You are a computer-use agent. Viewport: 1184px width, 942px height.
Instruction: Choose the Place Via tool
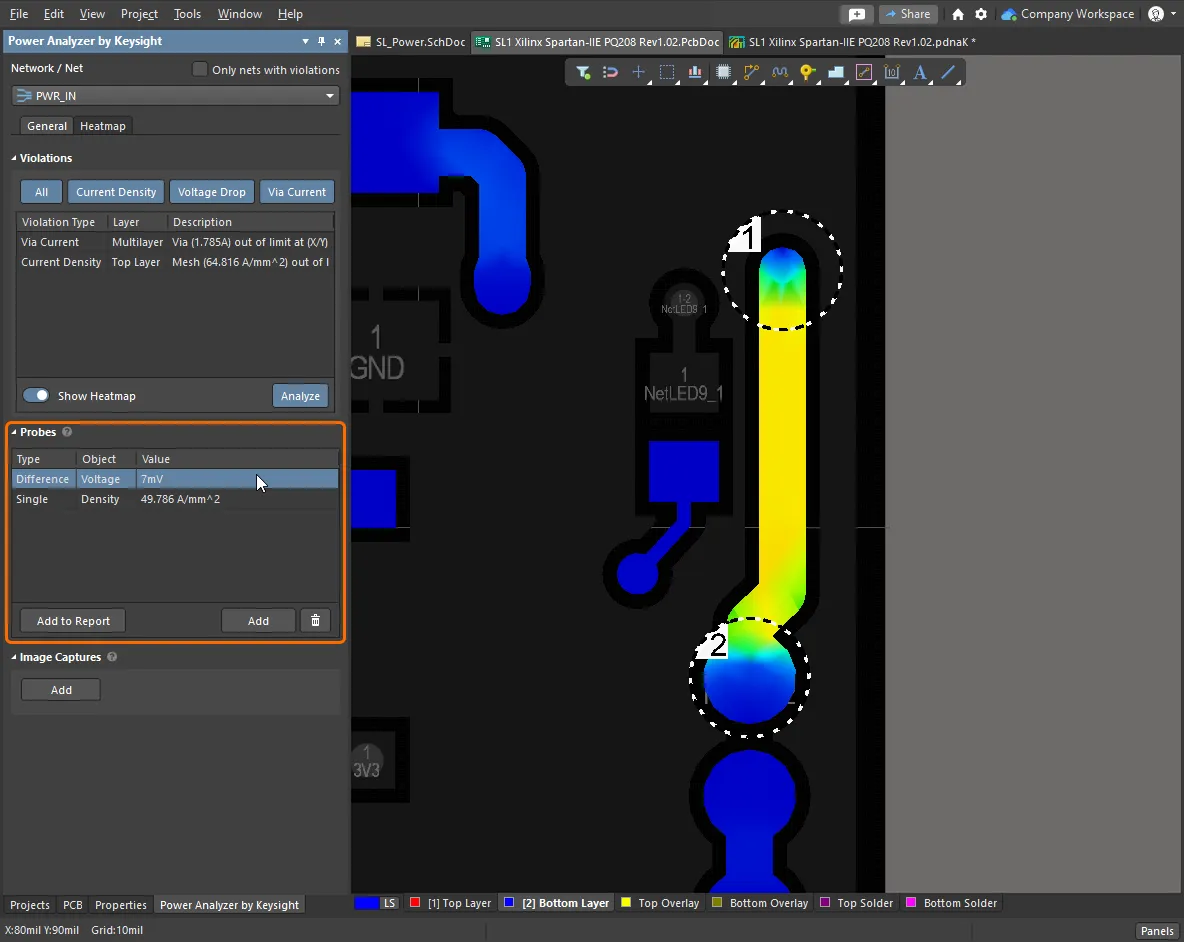[808, 72]
